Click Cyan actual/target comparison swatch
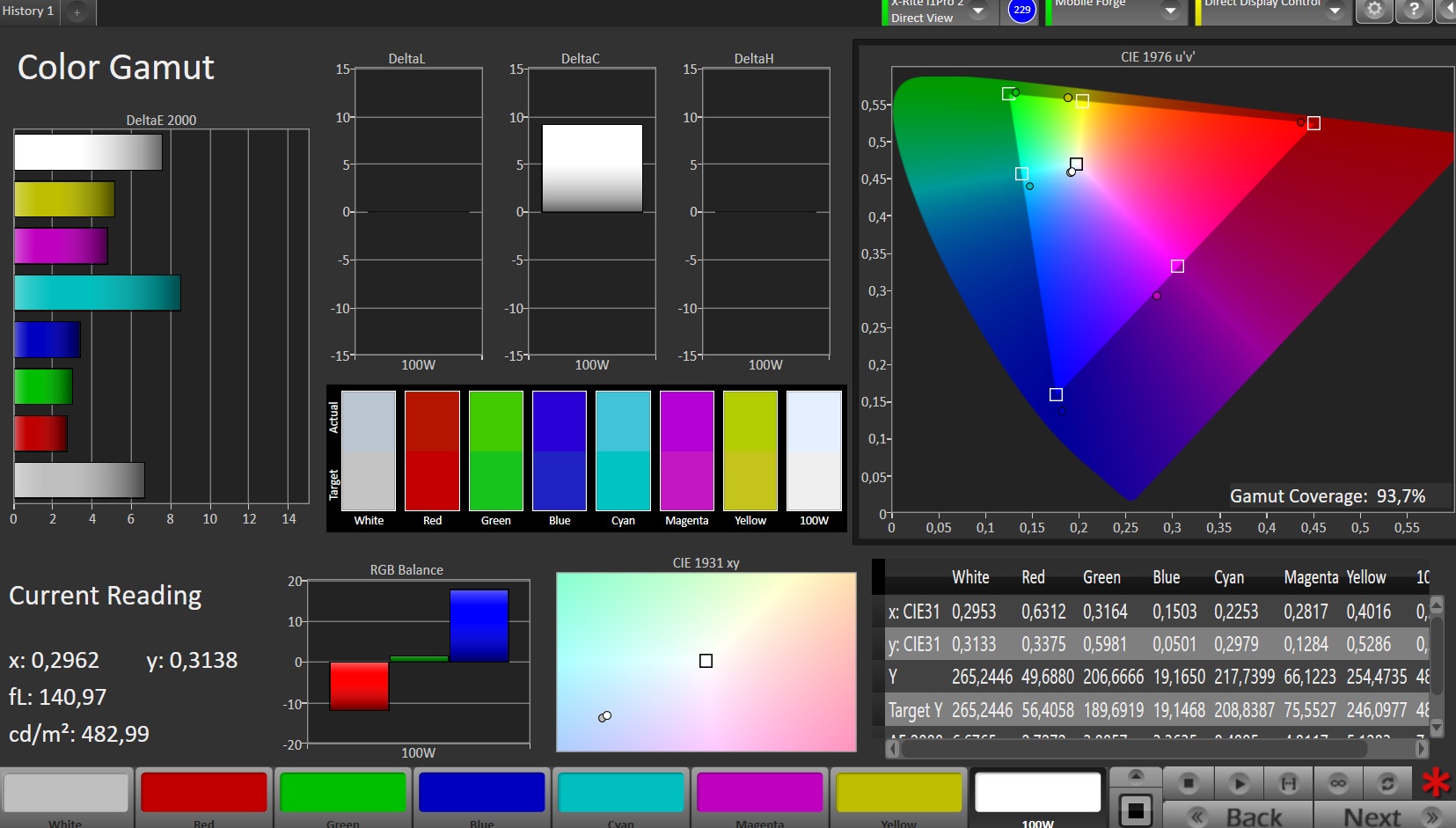Screen dimensions: 1456x828 623,451
